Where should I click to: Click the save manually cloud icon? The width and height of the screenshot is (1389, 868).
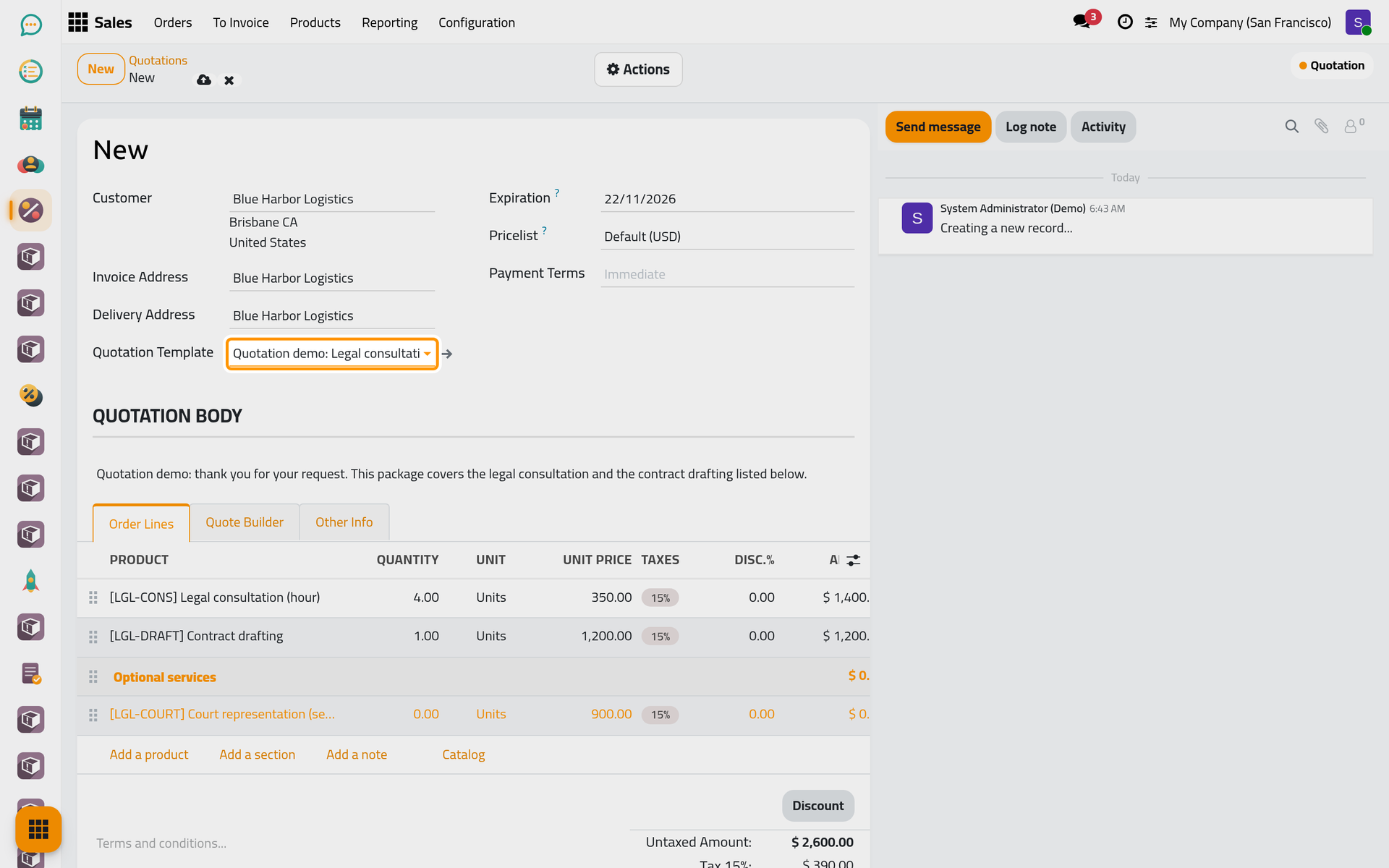204,80
